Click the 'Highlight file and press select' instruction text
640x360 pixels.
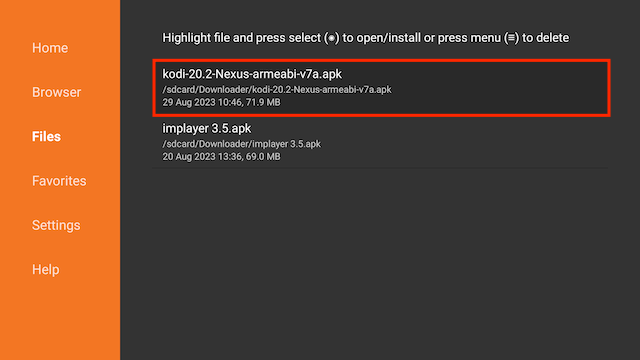pos(242,38)
